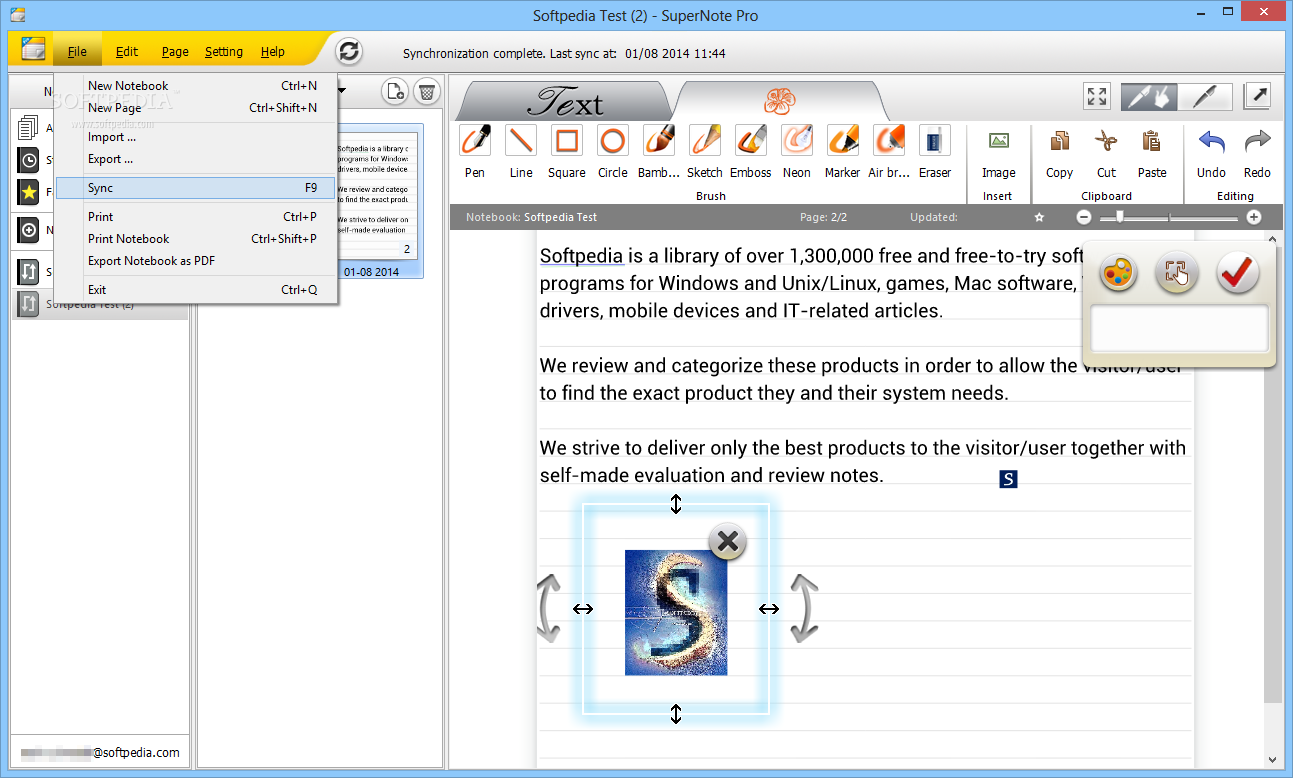Select the Pen brush tool
1293x778 pixels.
pos(475,141)
